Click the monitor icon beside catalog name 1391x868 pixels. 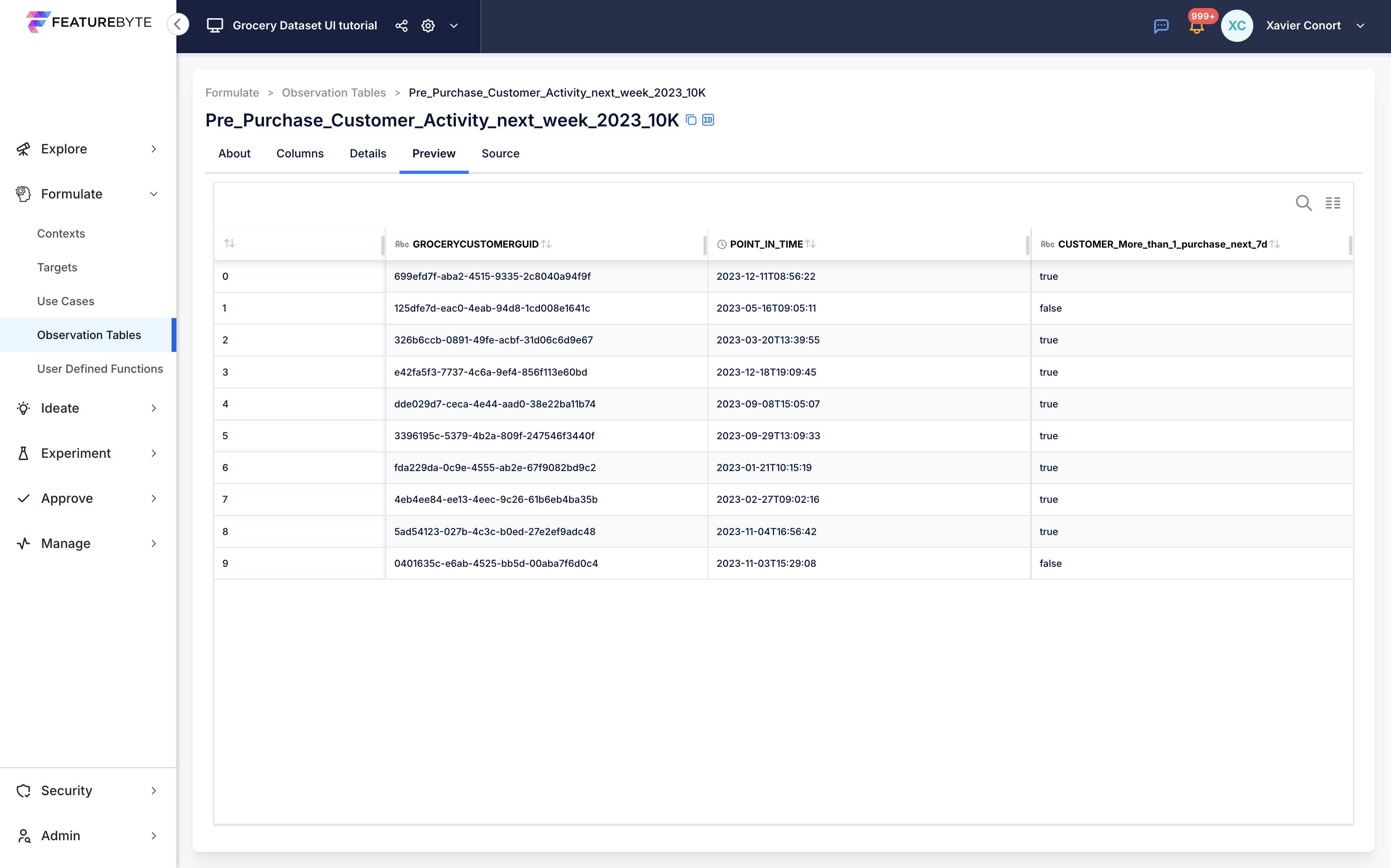[x=215, y=25]
